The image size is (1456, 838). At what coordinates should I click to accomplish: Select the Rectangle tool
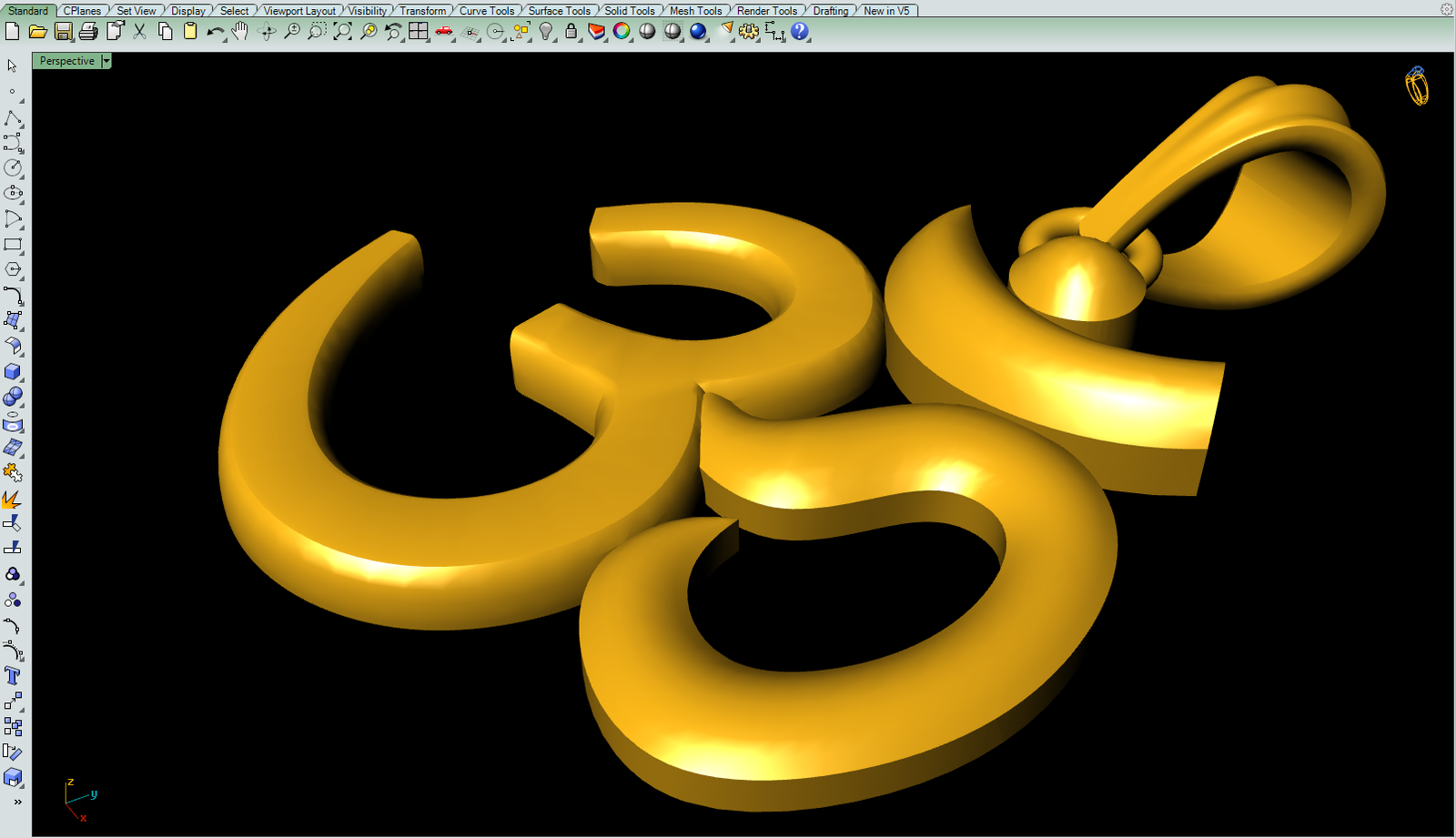coord(13,244)
